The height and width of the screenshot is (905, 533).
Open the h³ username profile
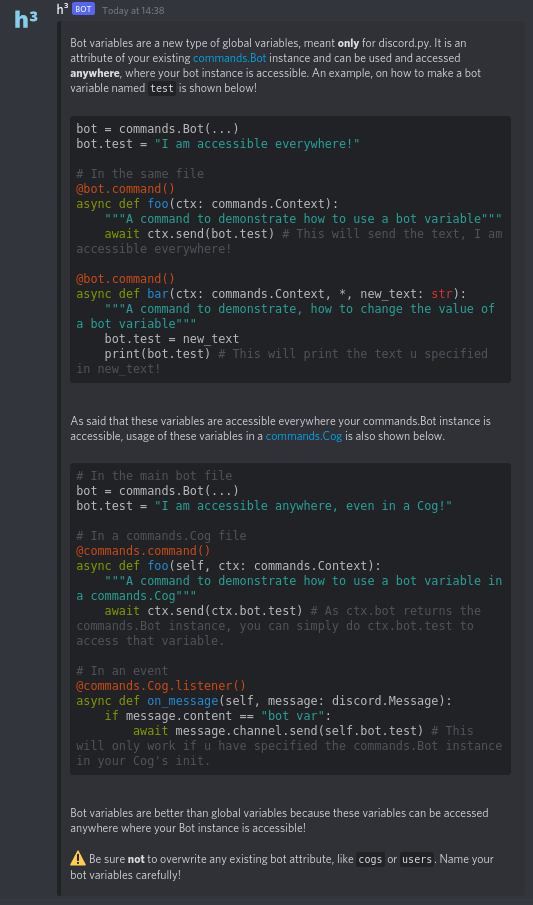coord(63,9)
